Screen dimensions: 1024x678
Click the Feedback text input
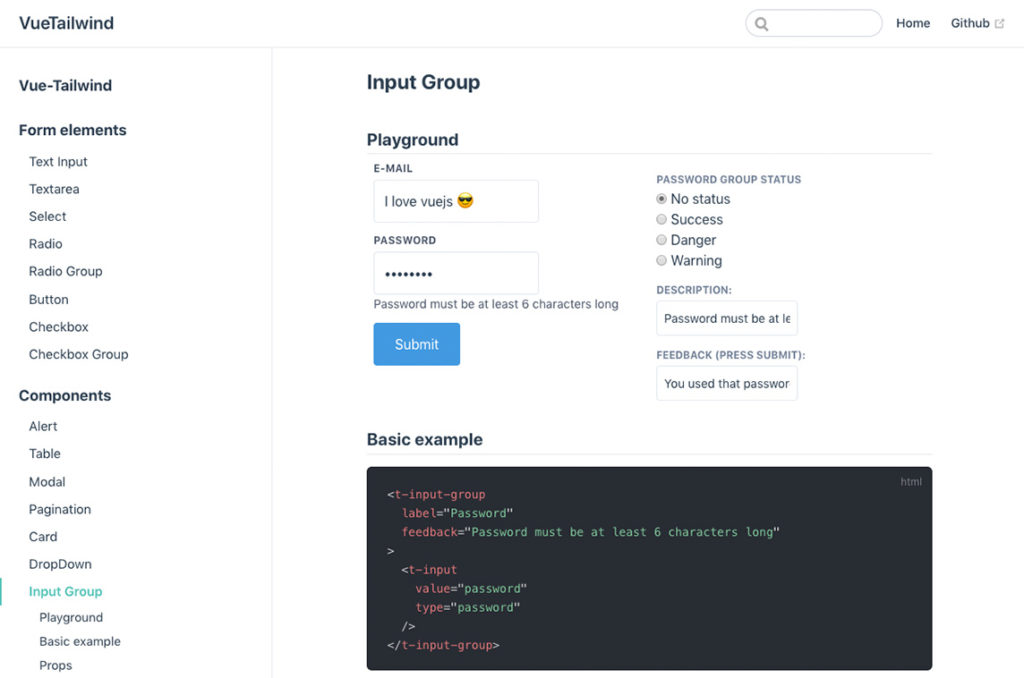[x=726, y=383]
